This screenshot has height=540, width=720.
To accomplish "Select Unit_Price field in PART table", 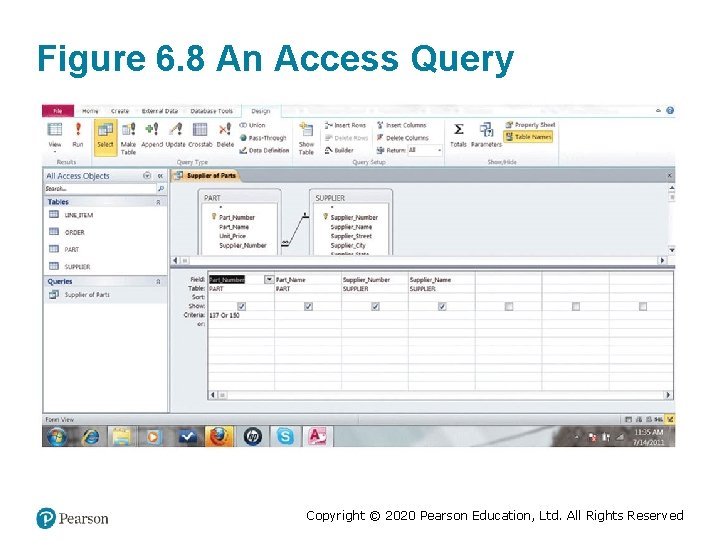I will click(232, 236).
